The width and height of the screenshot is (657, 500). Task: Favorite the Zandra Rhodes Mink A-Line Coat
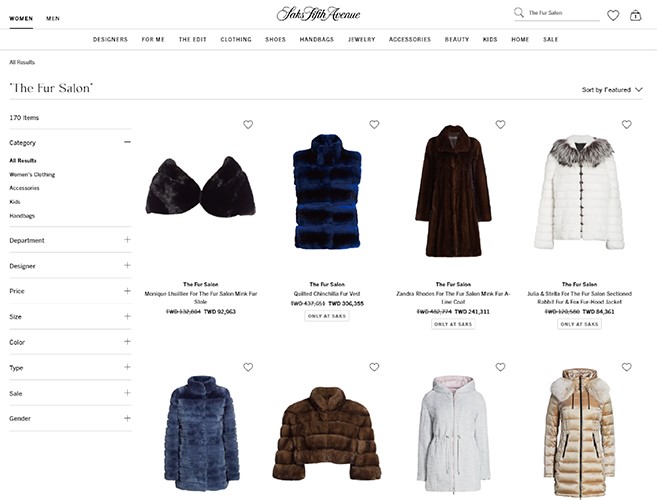[x=500, y=124]
